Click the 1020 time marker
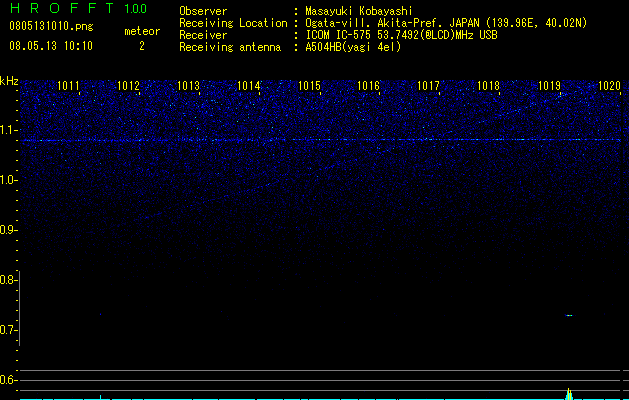Image resolution: width=629 pixels, height=400 pixels. click(609, 86)
